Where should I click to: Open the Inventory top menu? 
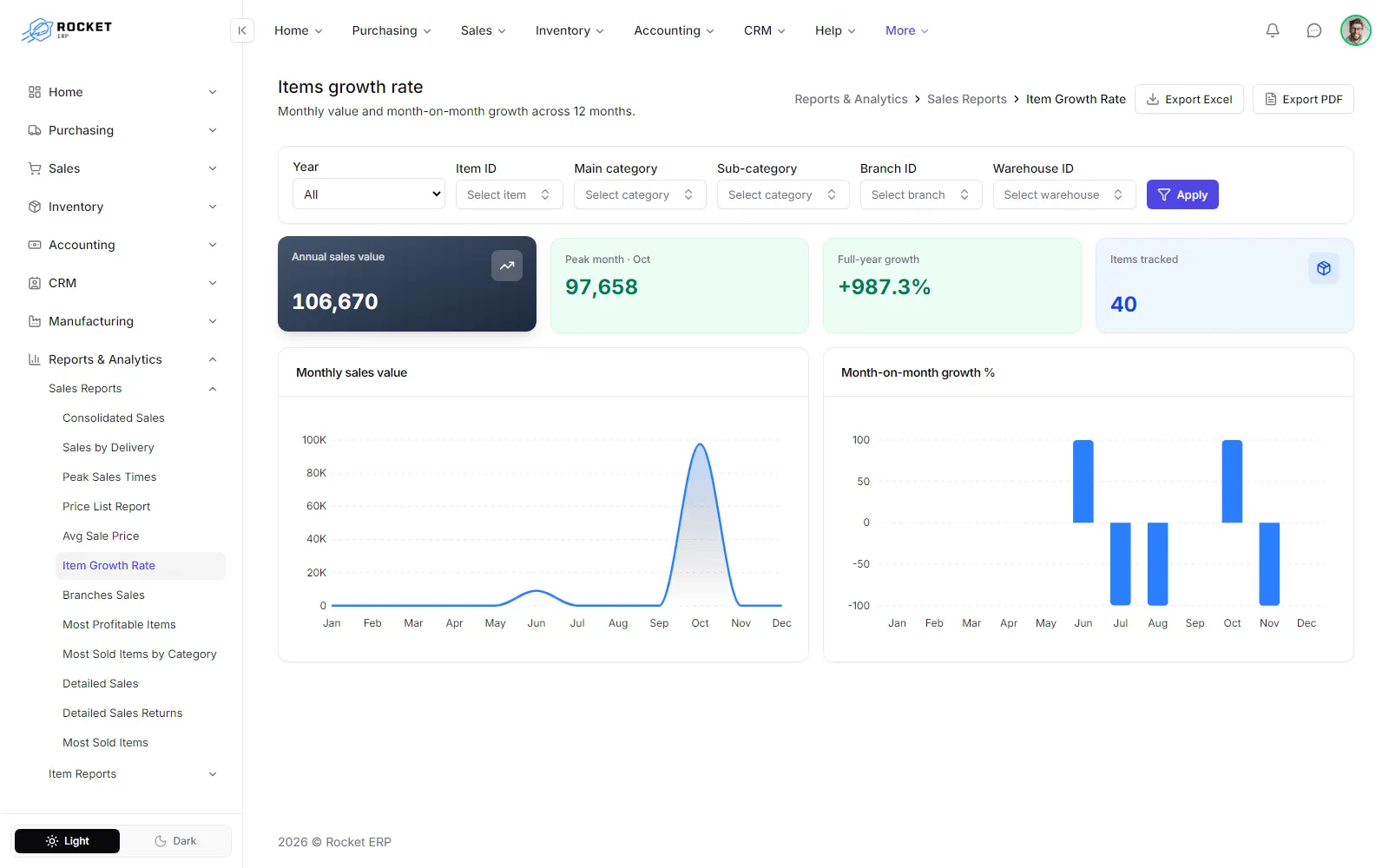(569, 30)
